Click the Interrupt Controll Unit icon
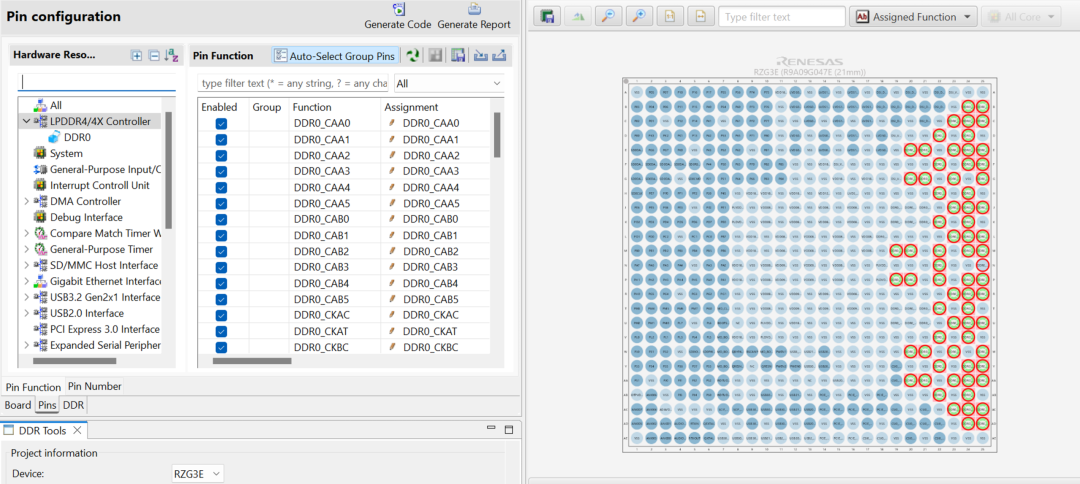 click(x=39, y=185)
